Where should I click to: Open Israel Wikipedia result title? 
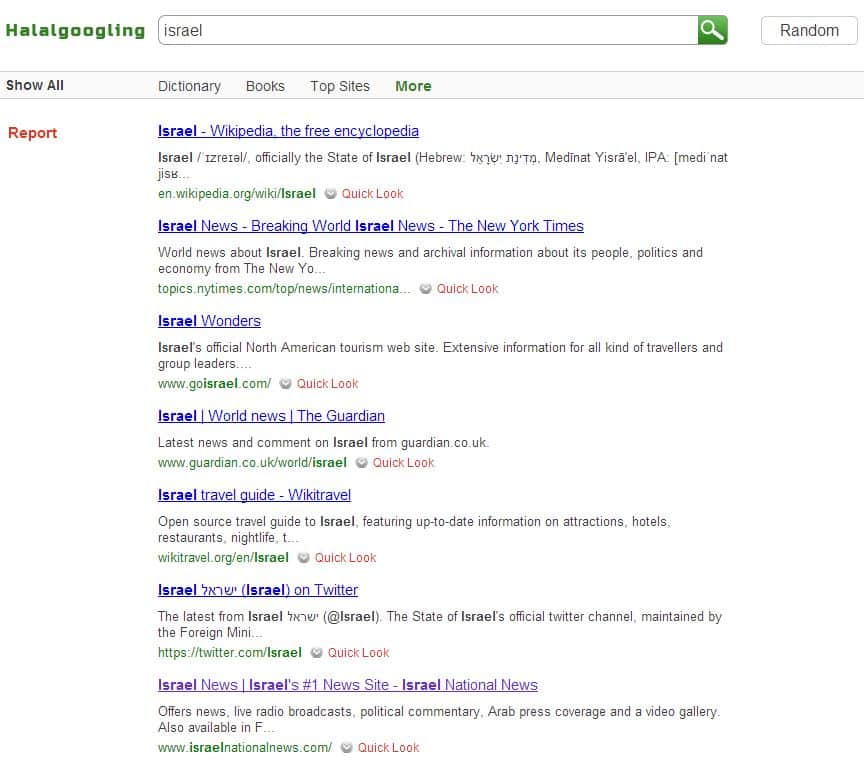pyautogui.click(x=288, y=131)
